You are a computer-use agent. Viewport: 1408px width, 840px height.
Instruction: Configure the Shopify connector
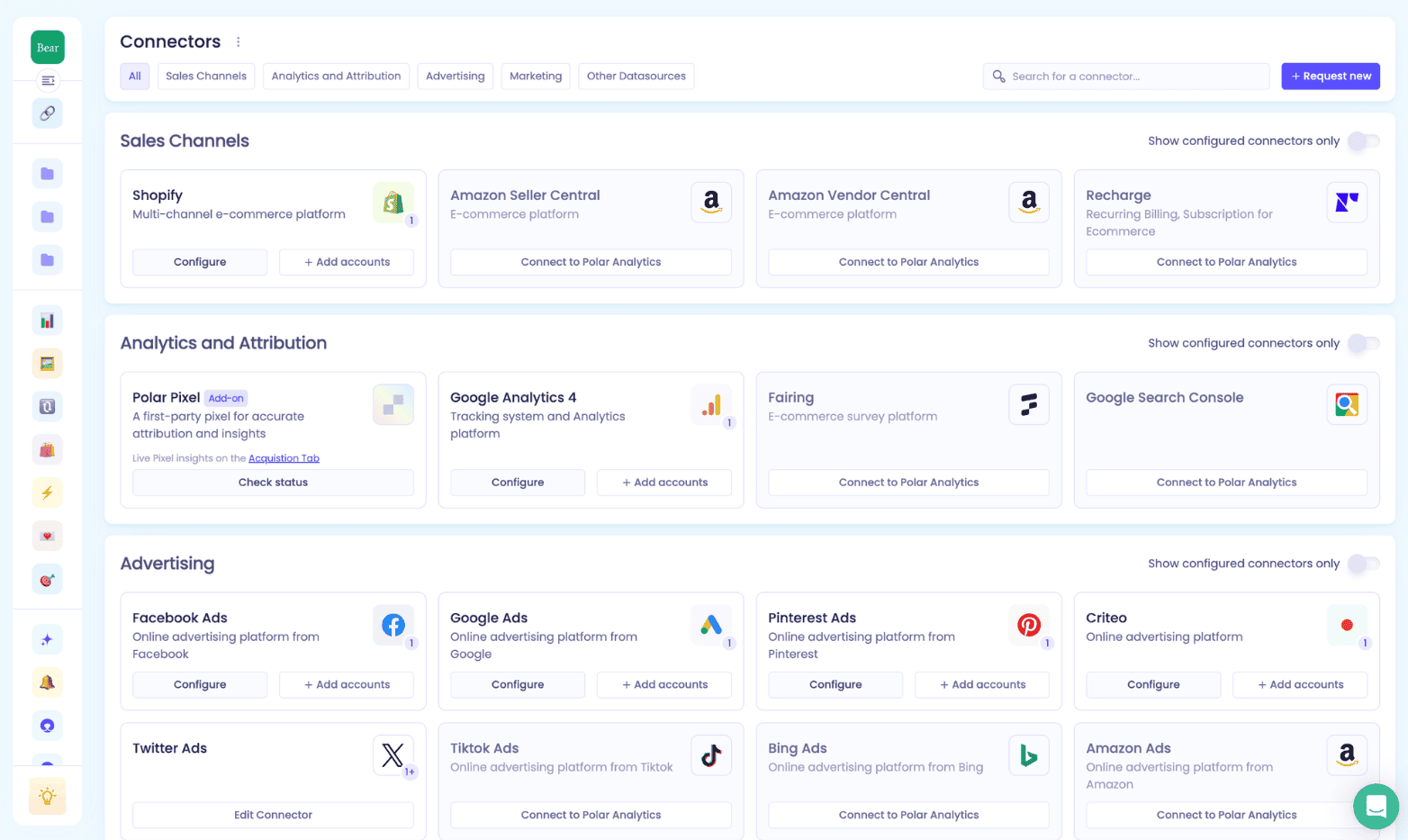point(200,262)
